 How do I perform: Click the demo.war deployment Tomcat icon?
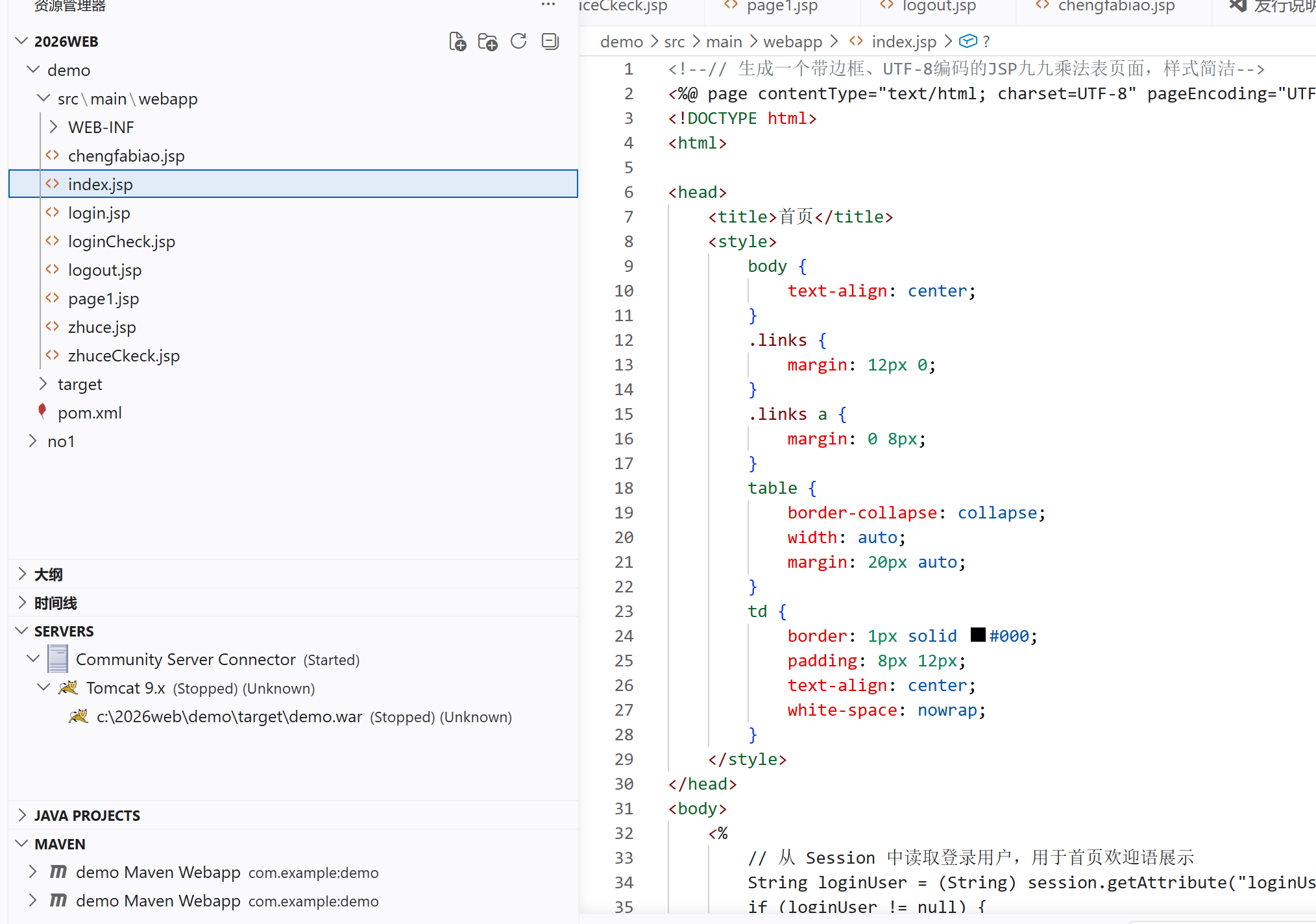tap(79, 716)
